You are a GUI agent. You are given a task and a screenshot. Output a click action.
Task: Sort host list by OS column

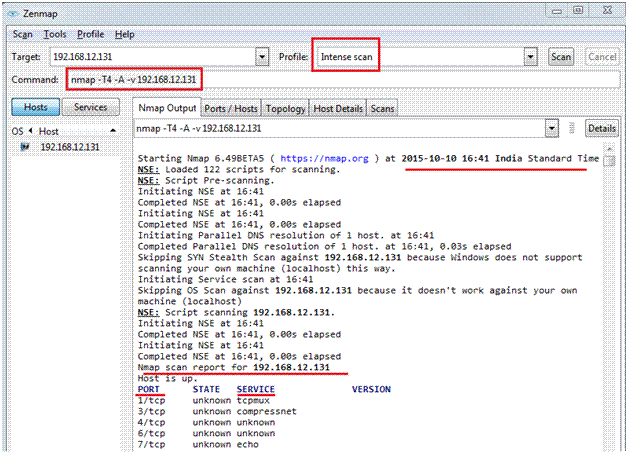17,131
